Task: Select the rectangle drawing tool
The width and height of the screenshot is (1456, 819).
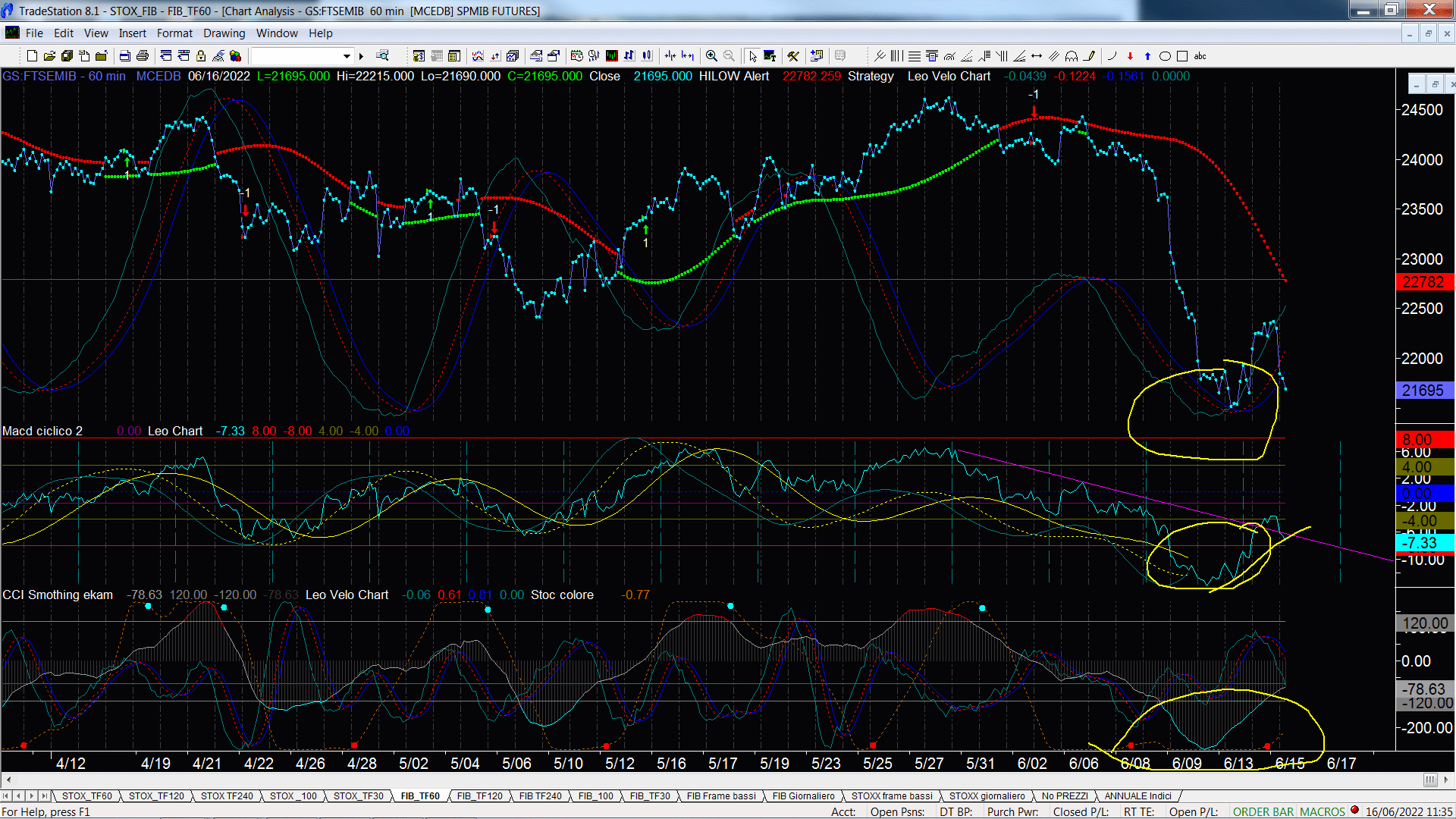Action: pyautogui.click(x=1182, y=56)
